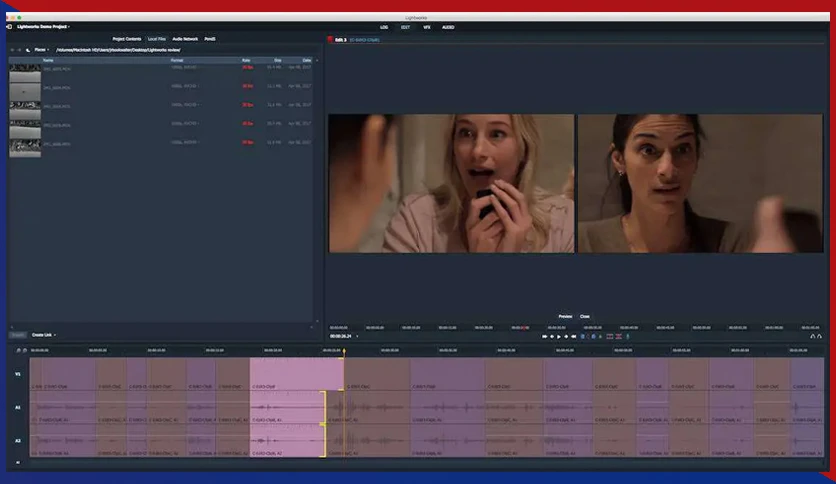Open the Audio Network tab
The width and height of the screenshot is (836, 484).
pos(185,39)
